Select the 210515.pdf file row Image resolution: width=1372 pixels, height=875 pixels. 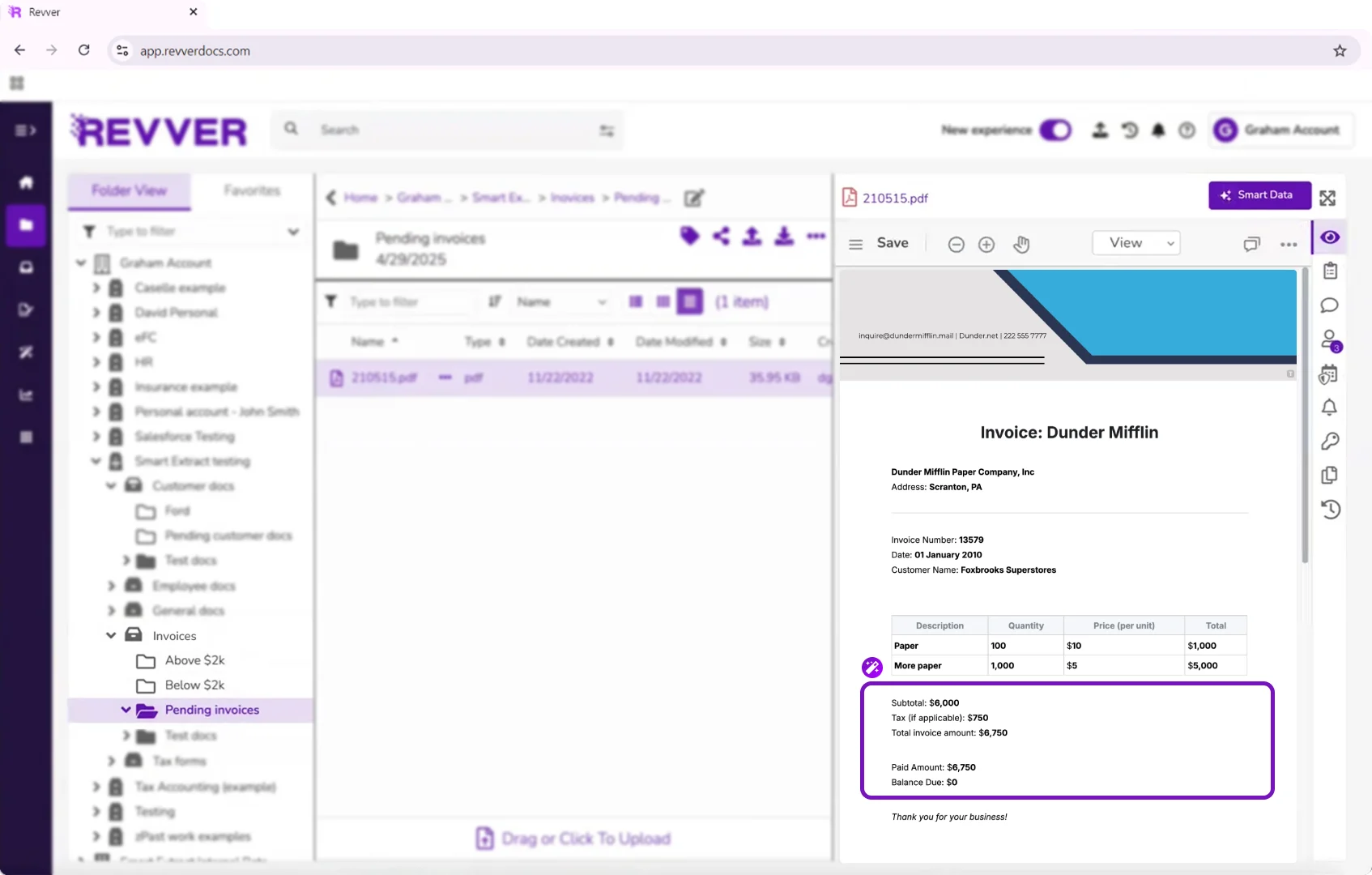pyautogui.click(x=573, y=378)
